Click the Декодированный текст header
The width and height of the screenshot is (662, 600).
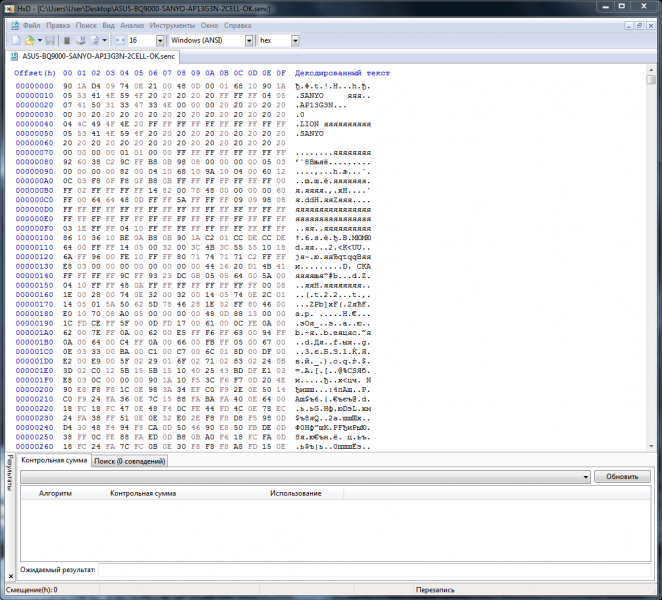[x=342, y=73]
